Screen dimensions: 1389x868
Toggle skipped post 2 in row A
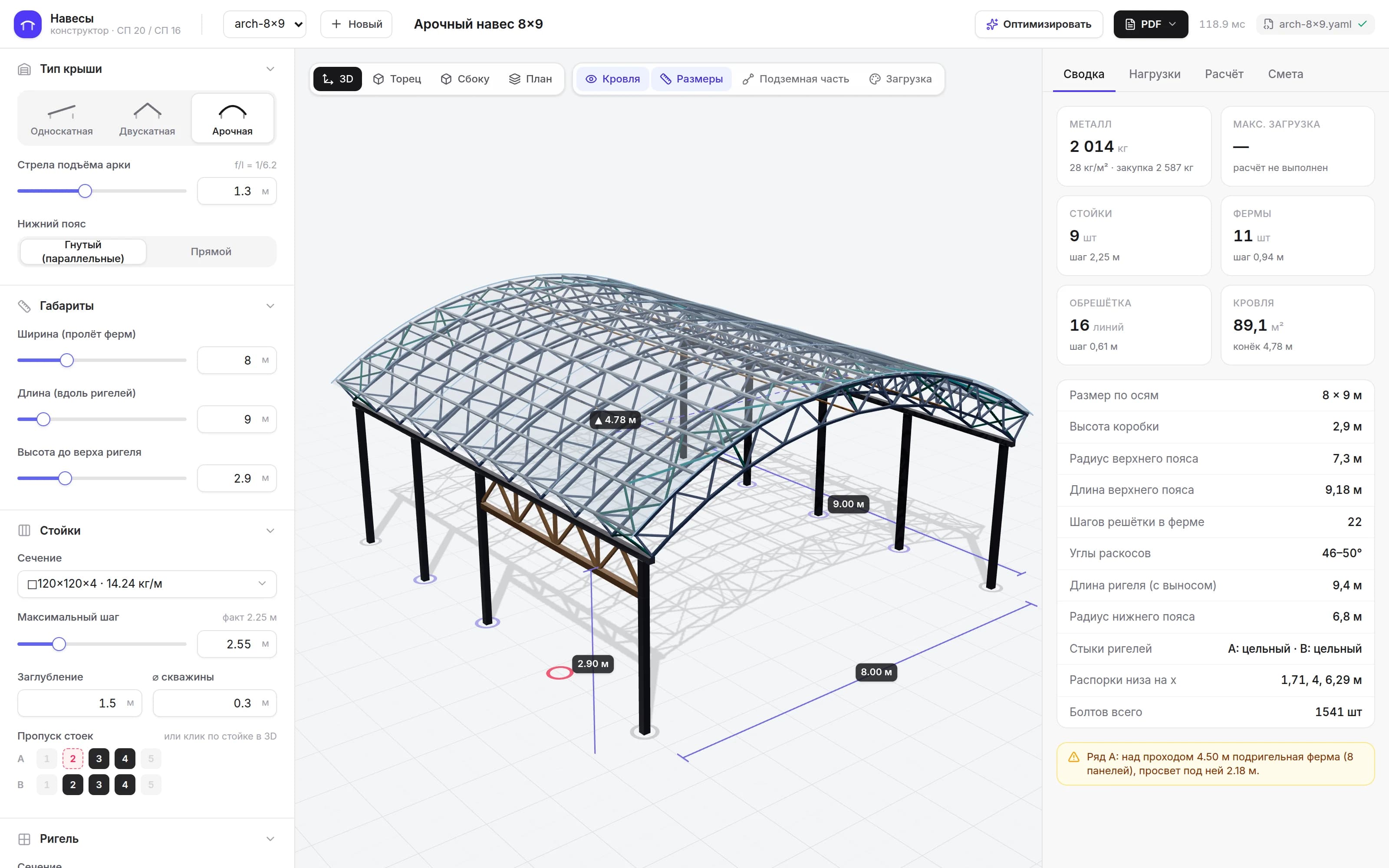(x=73, y=759)
